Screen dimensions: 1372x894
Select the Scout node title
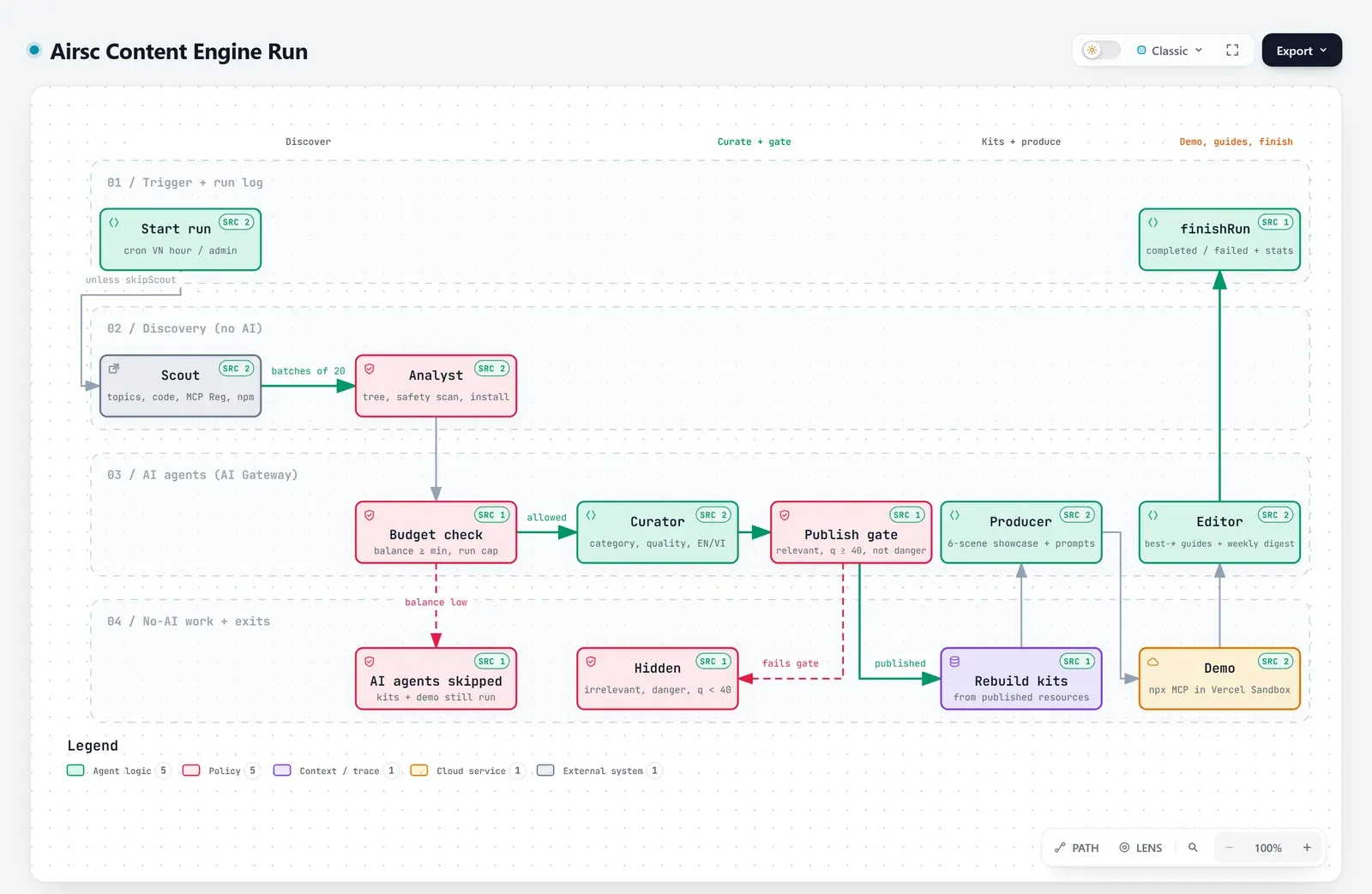[x=180, y=375]
